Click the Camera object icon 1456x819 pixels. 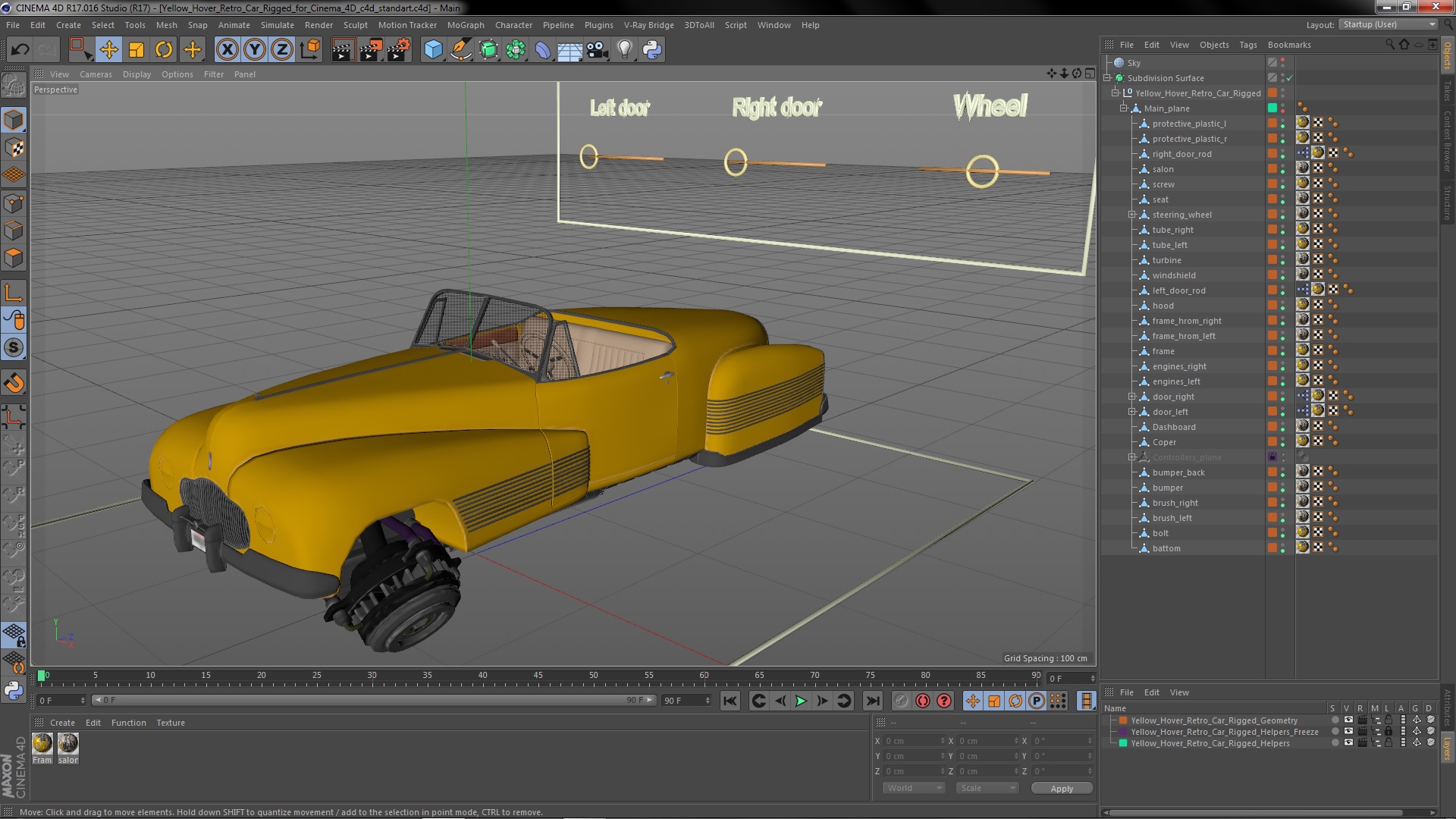click(598, 50)
